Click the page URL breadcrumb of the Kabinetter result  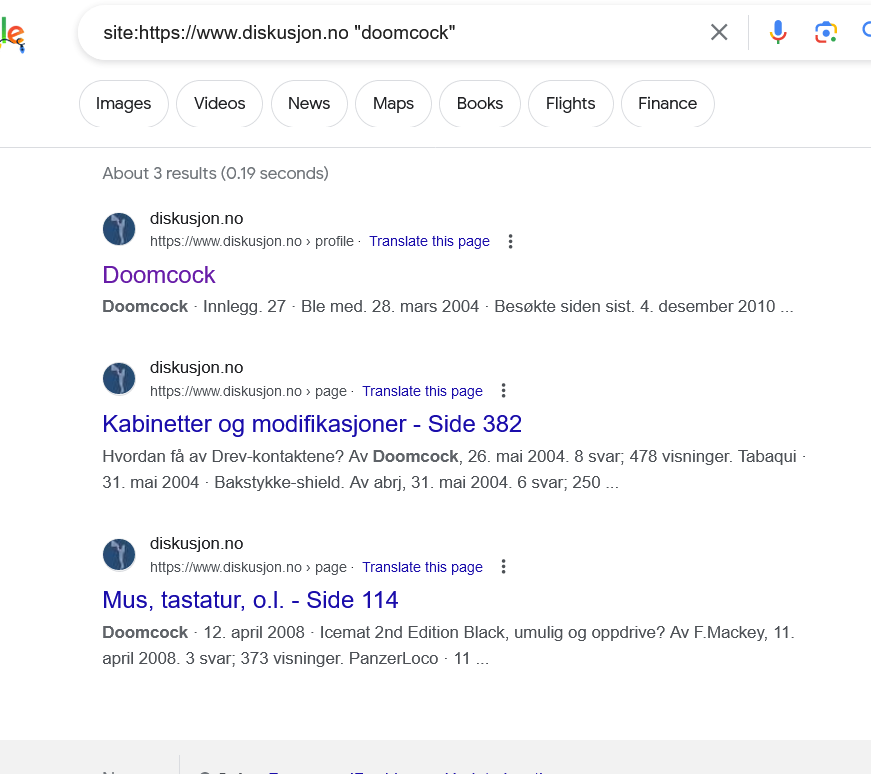point(248,391)
